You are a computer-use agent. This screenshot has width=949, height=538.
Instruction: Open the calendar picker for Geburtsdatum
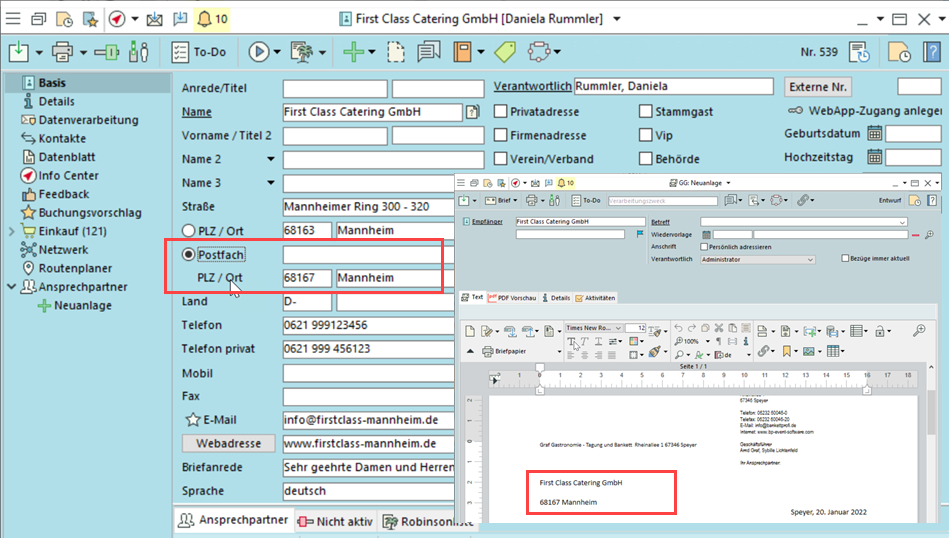coord(874,134)
